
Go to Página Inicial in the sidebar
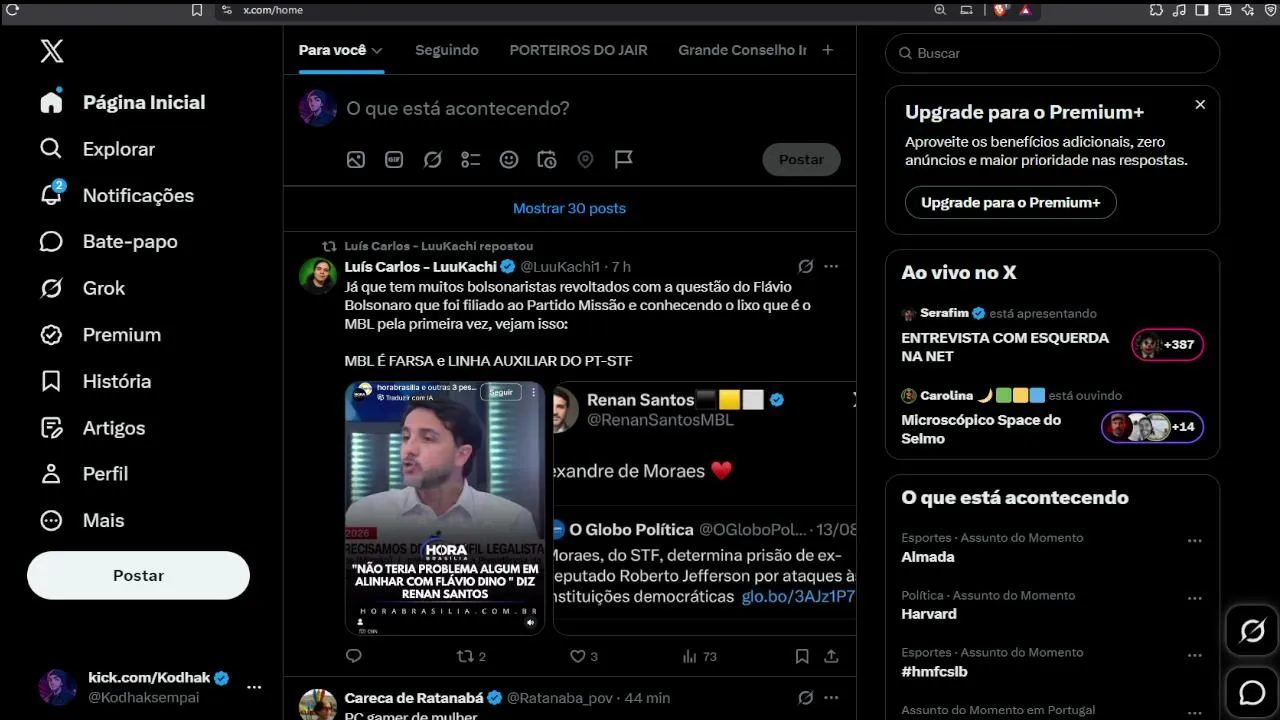[x=123, y=102]
